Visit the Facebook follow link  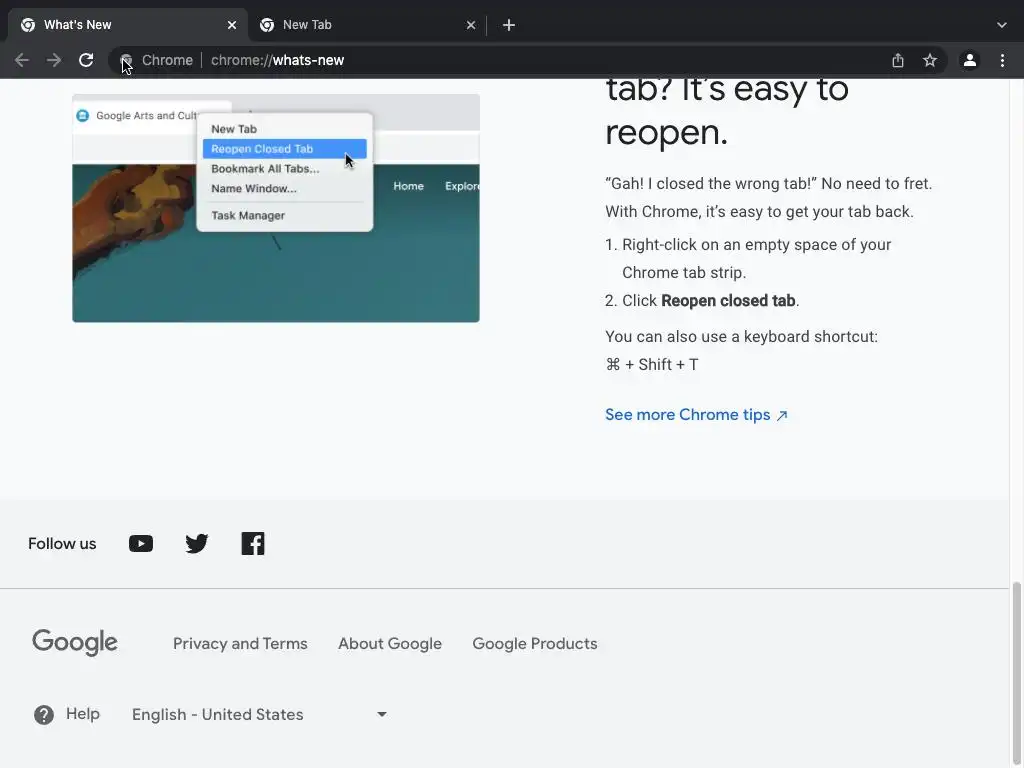tap(253, 543)
